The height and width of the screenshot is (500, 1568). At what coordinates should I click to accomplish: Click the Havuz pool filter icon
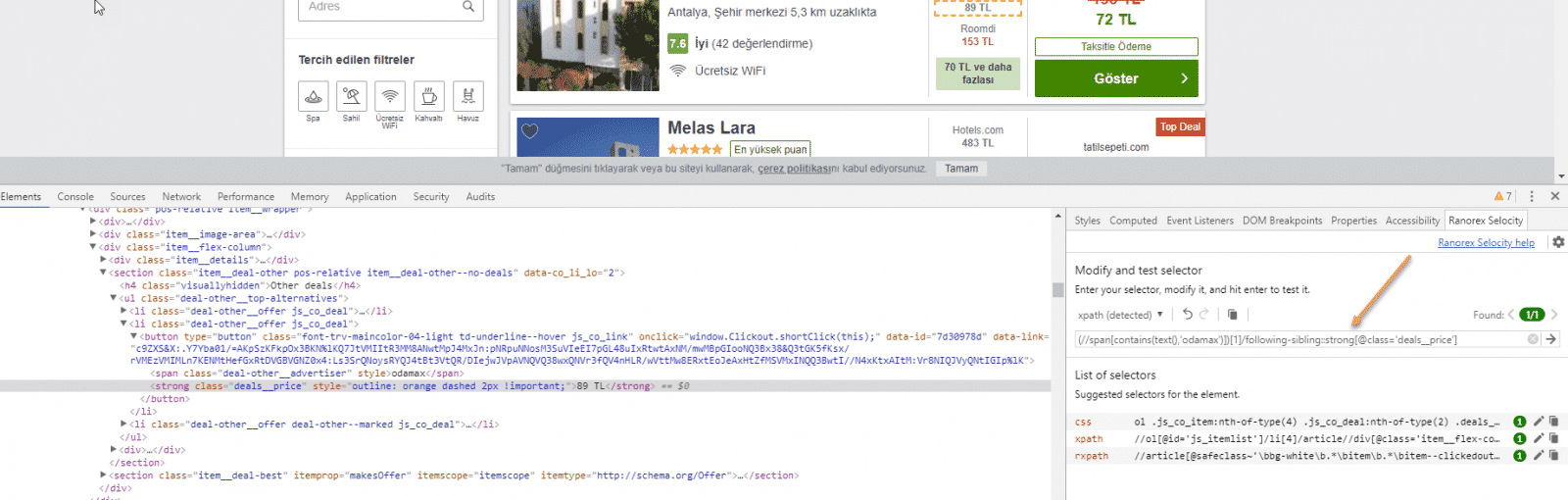(x=467, y=96)
